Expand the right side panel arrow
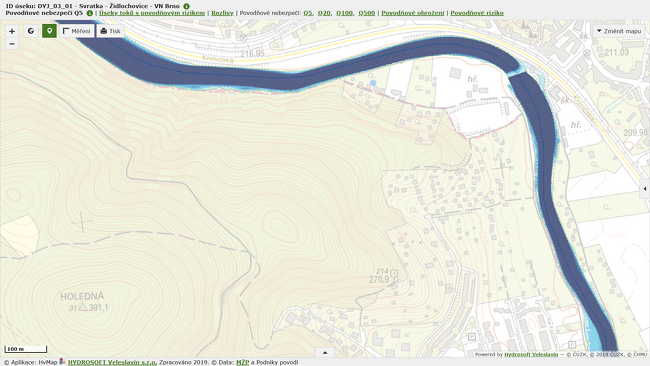650x366 pixels. pyautogui.click(x=645, y=189)
